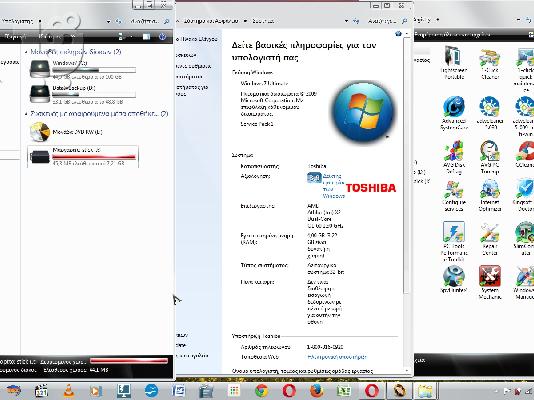Open Media Player Classic from the taskbar
The image size is (534, 400).
(41, 391)
